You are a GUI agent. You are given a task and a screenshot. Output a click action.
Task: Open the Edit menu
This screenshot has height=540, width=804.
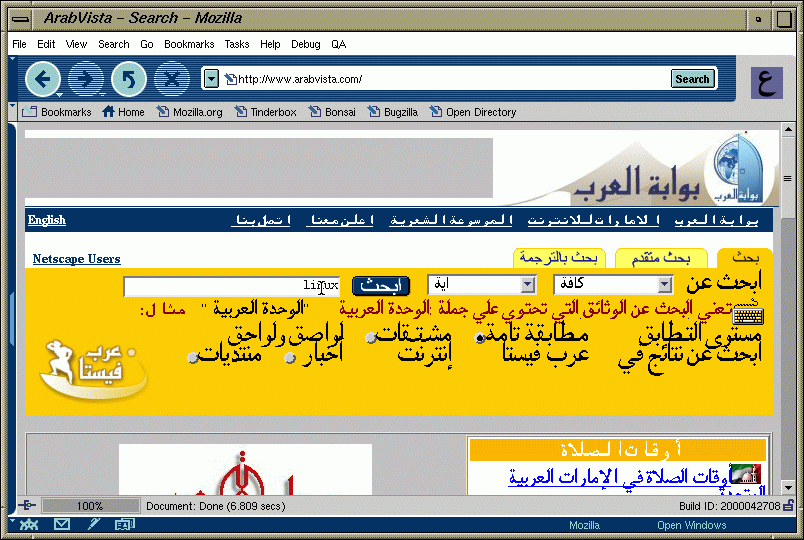click(46, 44)
